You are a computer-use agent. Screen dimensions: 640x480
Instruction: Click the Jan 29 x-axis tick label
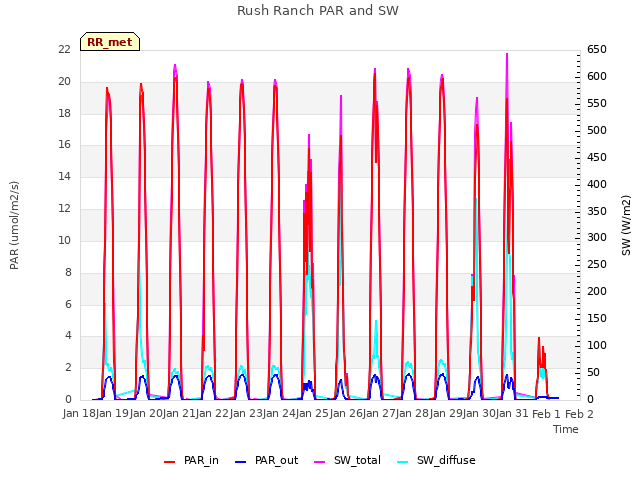(446, 414)
